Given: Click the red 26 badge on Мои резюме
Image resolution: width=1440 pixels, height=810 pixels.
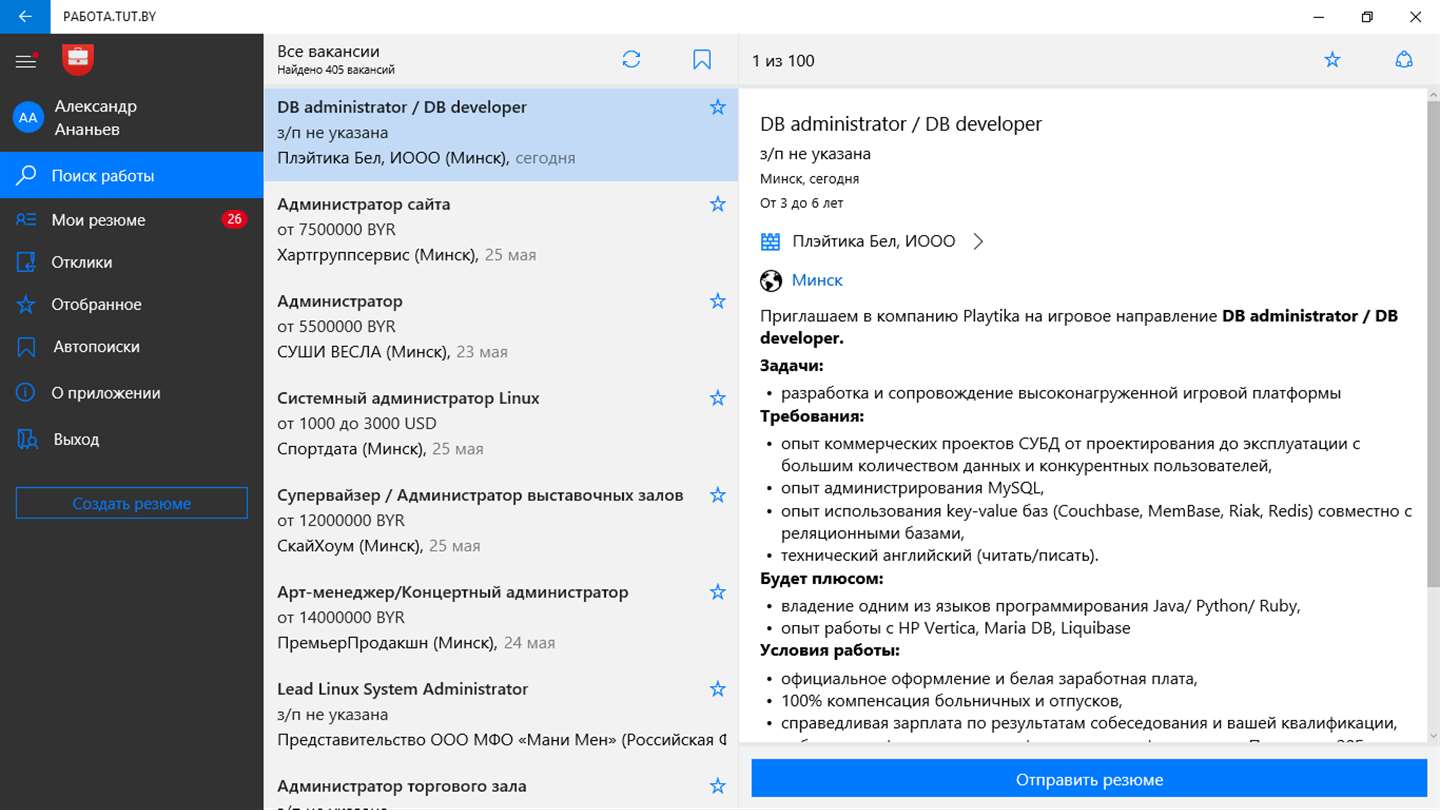Looking at the screenshot, I should pyautogui.click(x=234, y=220).
